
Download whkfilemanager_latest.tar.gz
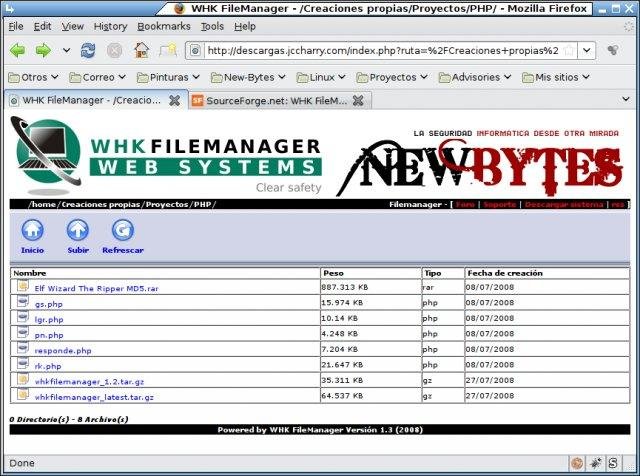pos(94,397)
